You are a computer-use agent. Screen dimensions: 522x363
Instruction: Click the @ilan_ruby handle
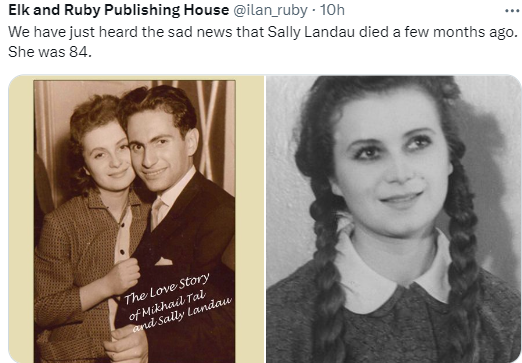(270, 10)
